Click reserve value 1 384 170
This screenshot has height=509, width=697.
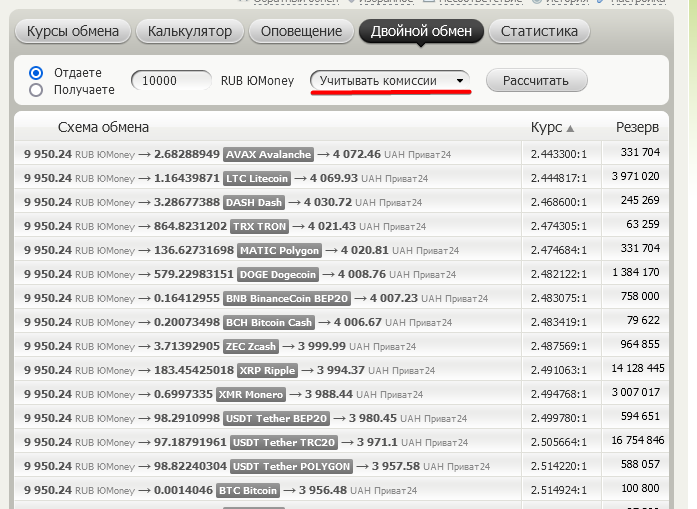(636, 272)
